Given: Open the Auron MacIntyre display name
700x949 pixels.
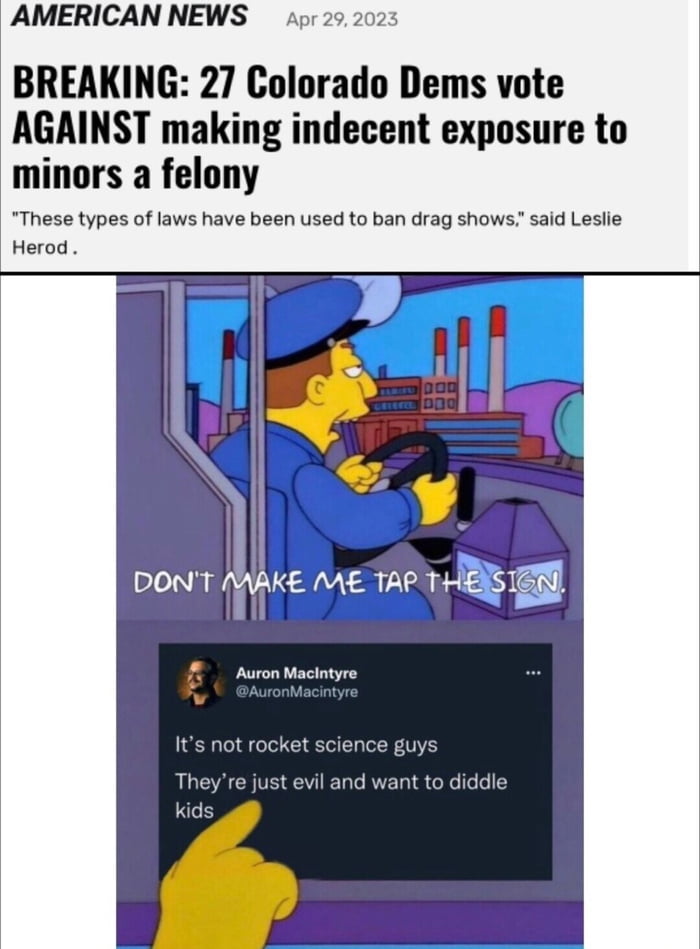Looking at the screenshot, I should pyautogui.click(x=296, y=673).
